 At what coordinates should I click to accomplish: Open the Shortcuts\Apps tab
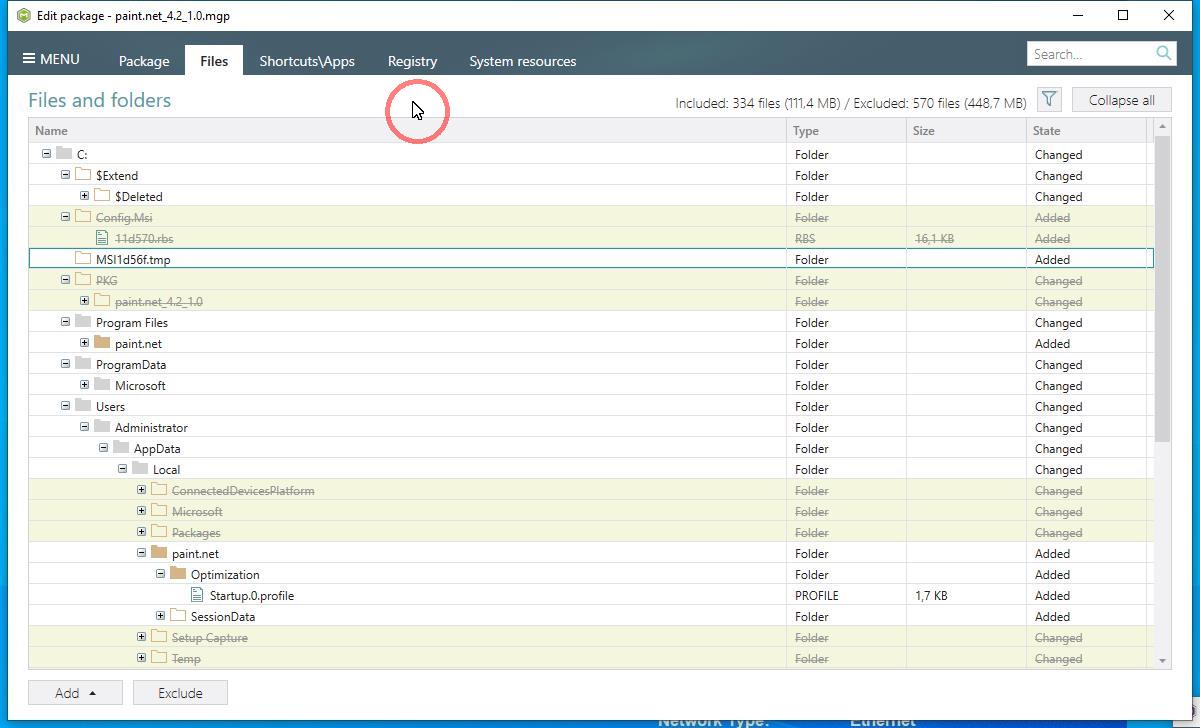tap(307, 61)
